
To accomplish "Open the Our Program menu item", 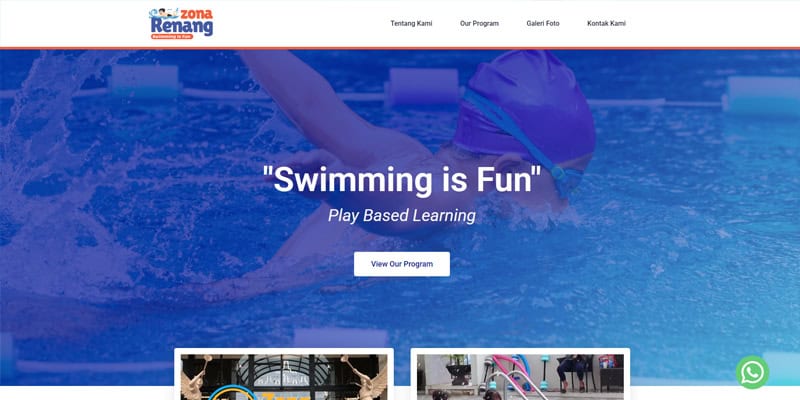I will pos(479,23).
